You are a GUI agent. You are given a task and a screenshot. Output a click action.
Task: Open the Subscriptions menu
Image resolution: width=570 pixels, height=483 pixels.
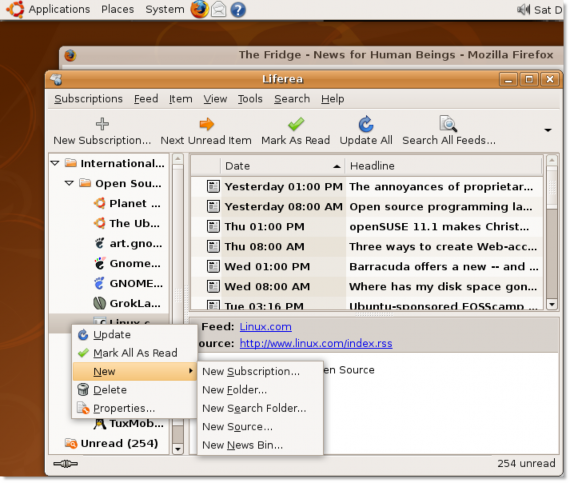coord(88,99)
